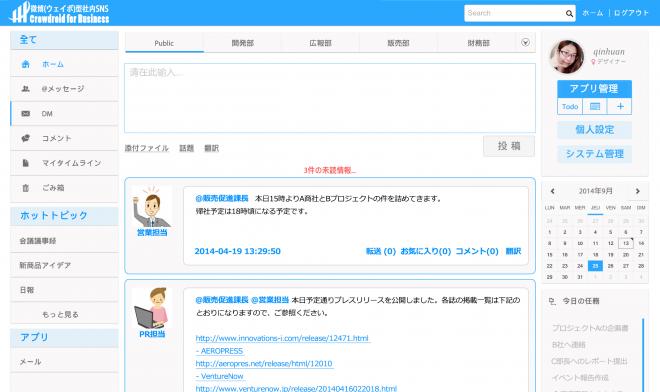Switch to the Public tab

coord(164,43)
